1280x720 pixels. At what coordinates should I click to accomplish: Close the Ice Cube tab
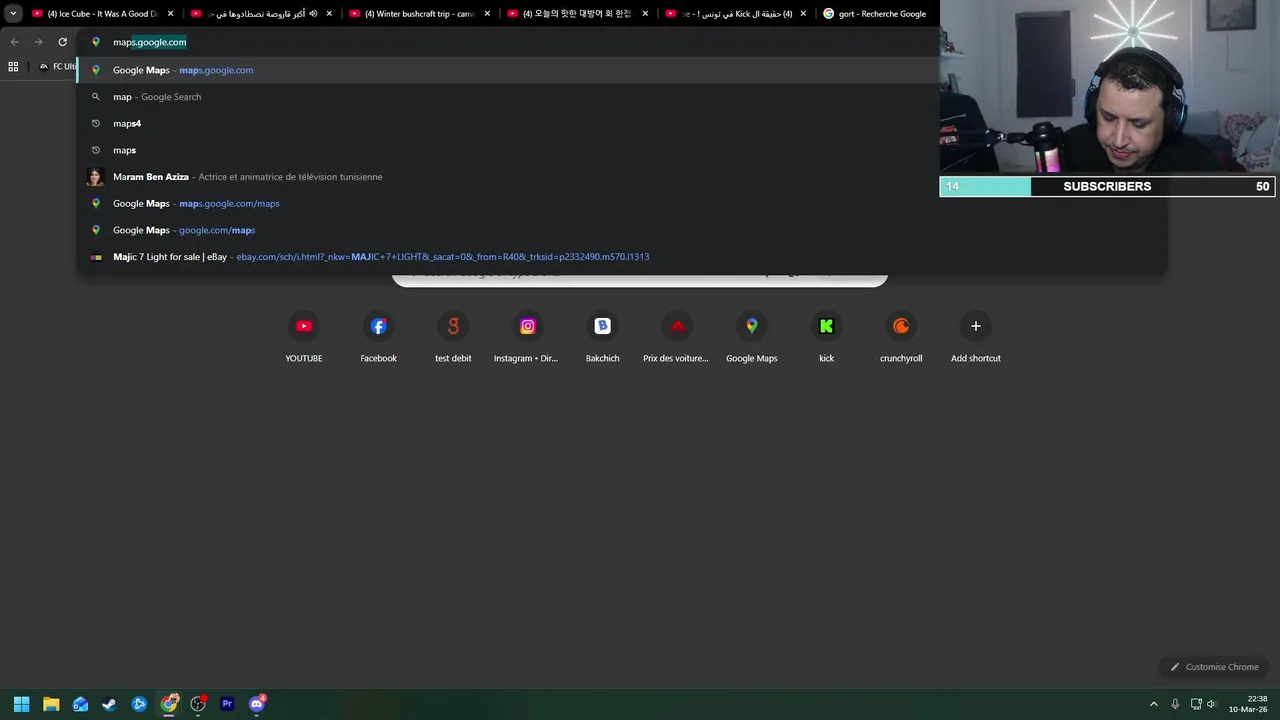coord(171,14)
